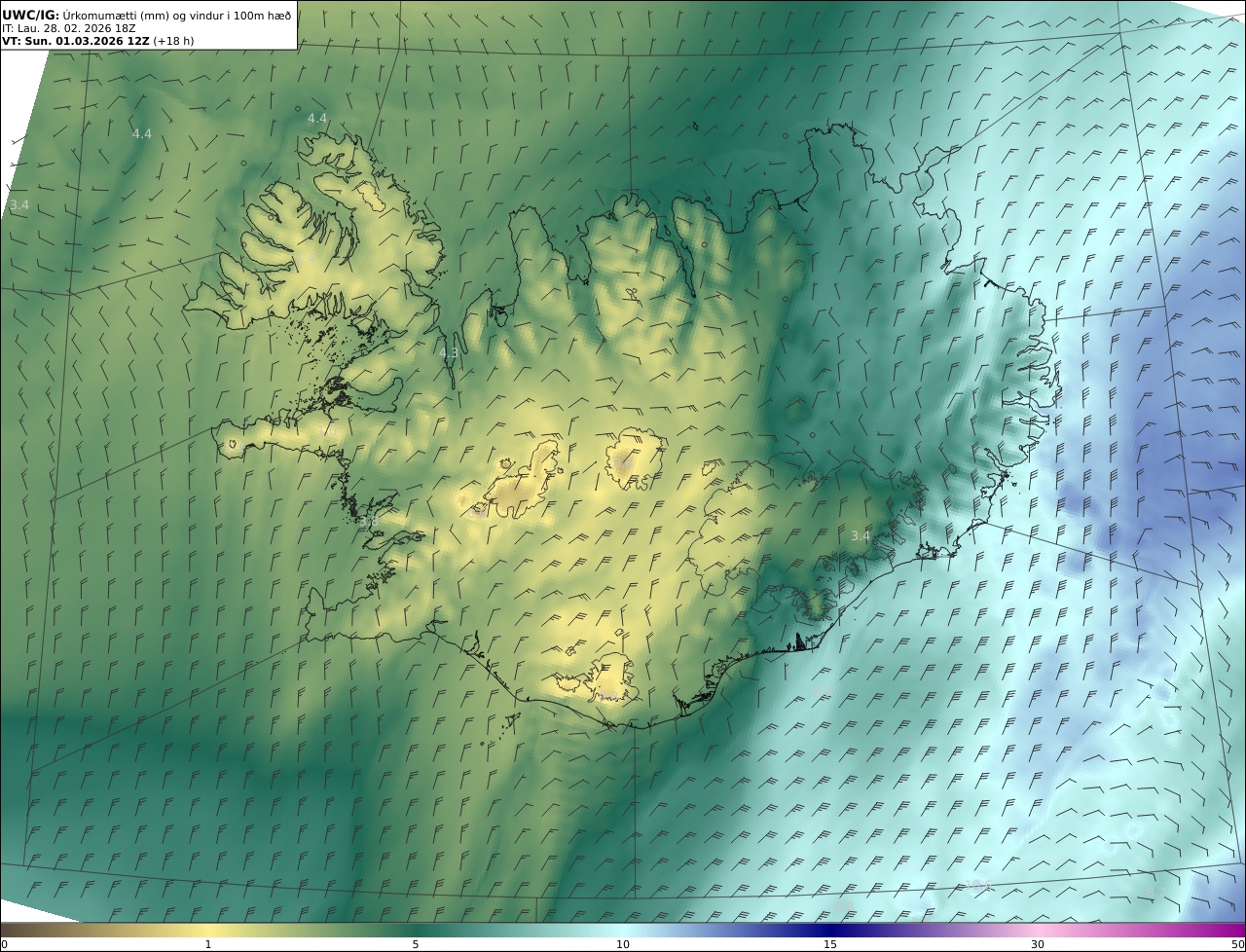1246x952 pixels.
Task: Select the '4.3' value label near Húnaflói bay
Action: (x=448, y=353)
